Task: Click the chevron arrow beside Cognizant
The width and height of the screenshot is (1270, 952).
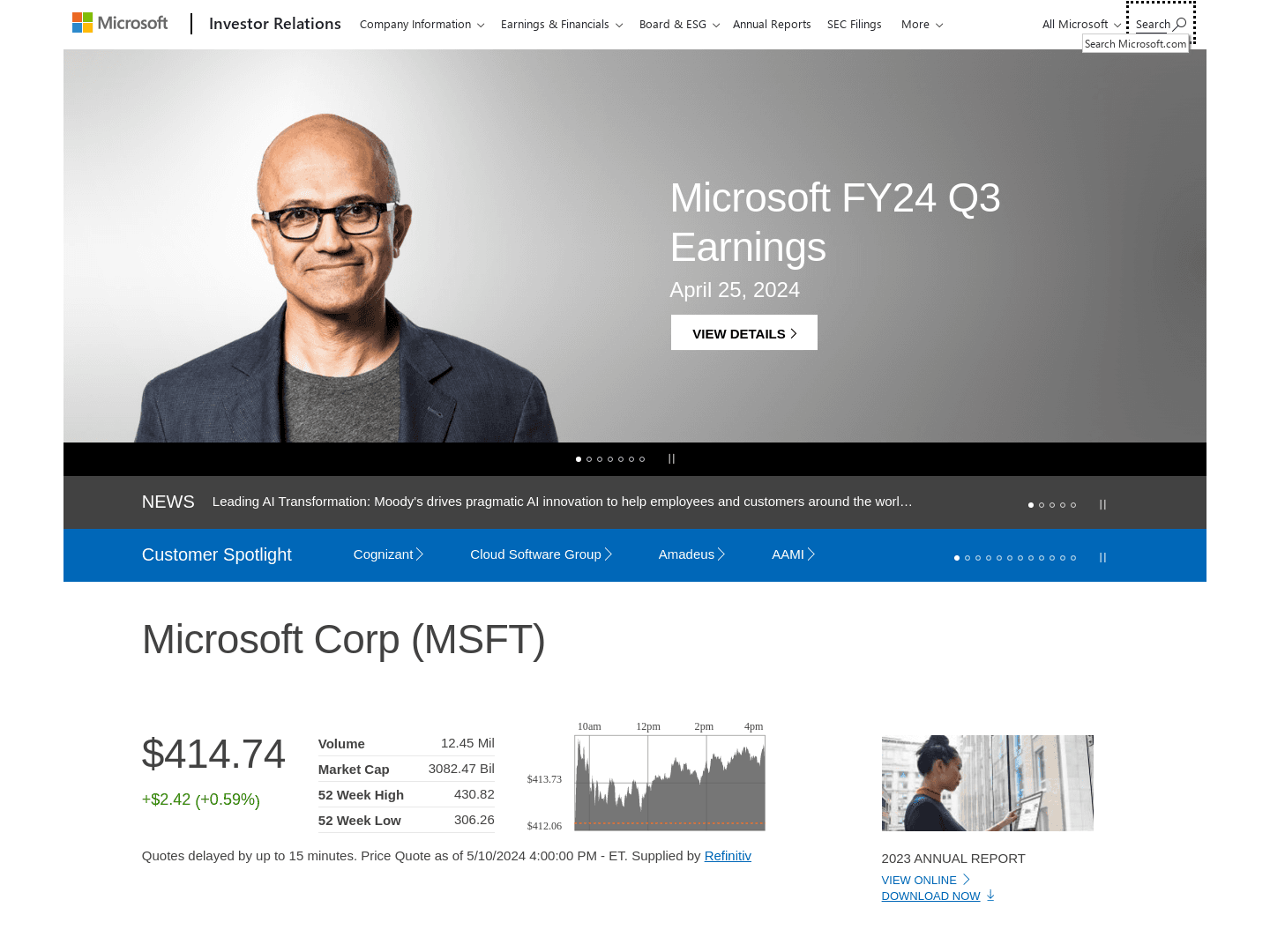Action: 420,554
